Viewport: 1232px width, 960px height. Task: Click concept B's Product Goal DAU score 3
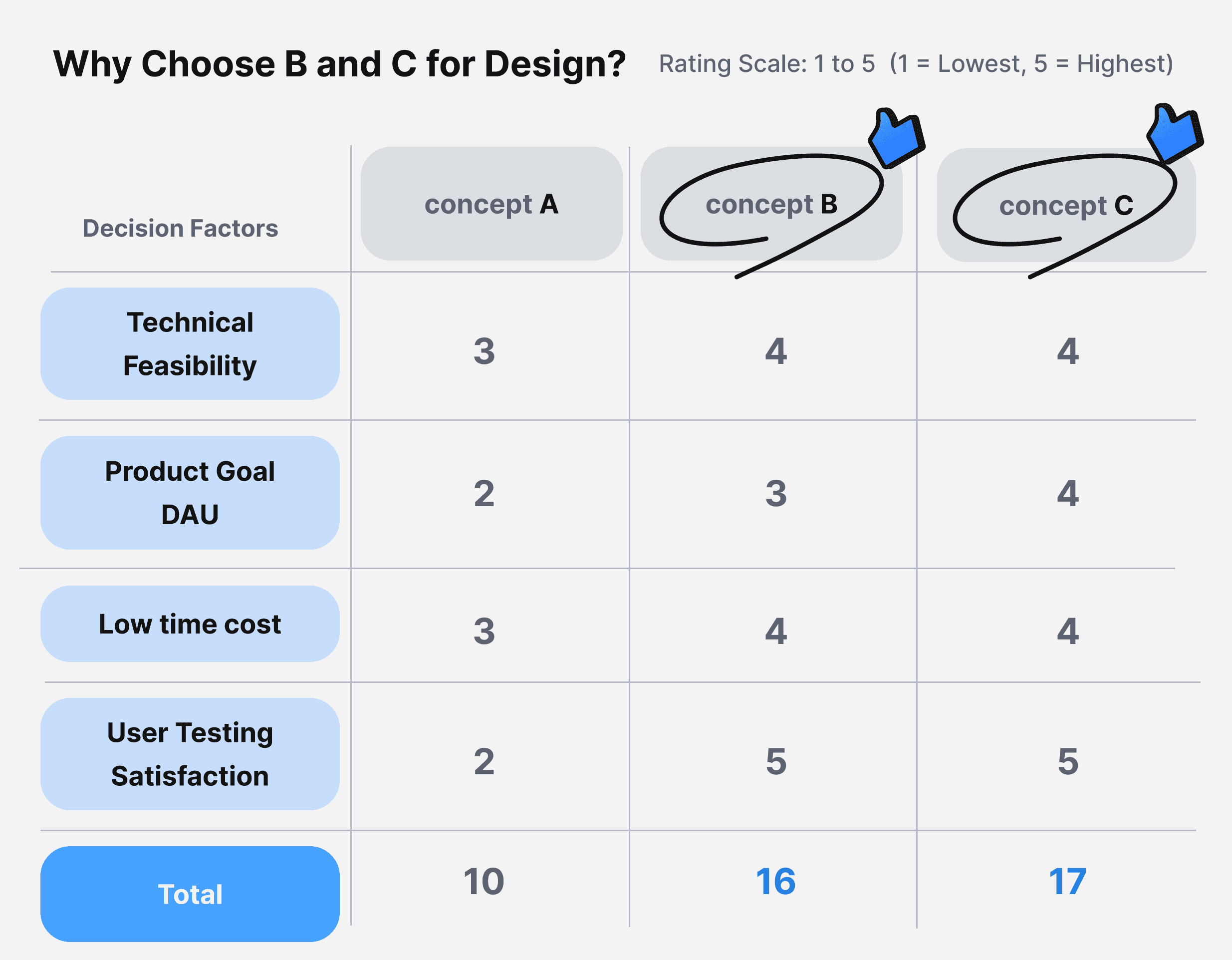[x=775, y=493]
